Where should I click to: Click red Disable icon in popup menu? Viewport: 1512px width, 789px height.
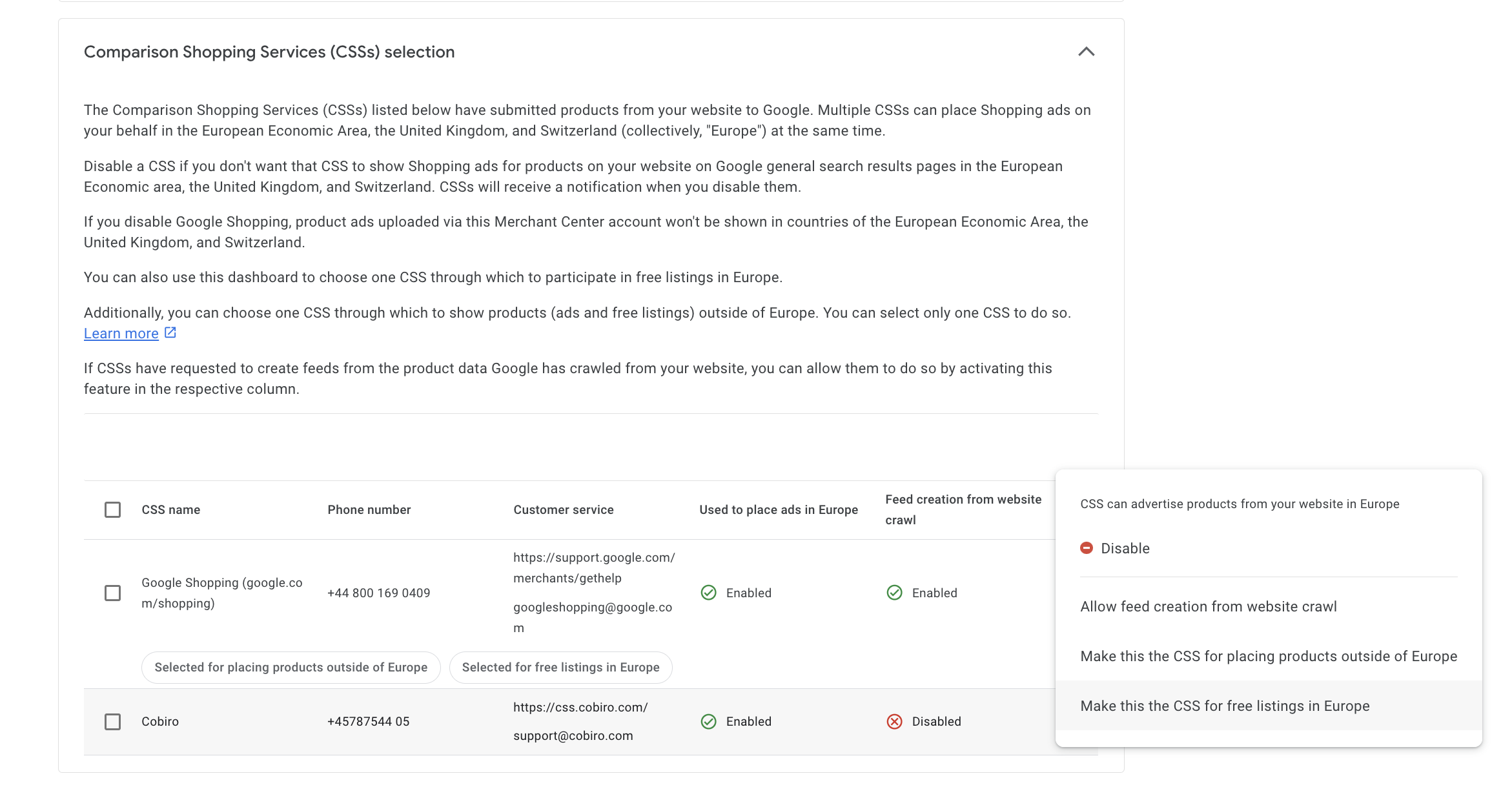tap(1087, 548)
